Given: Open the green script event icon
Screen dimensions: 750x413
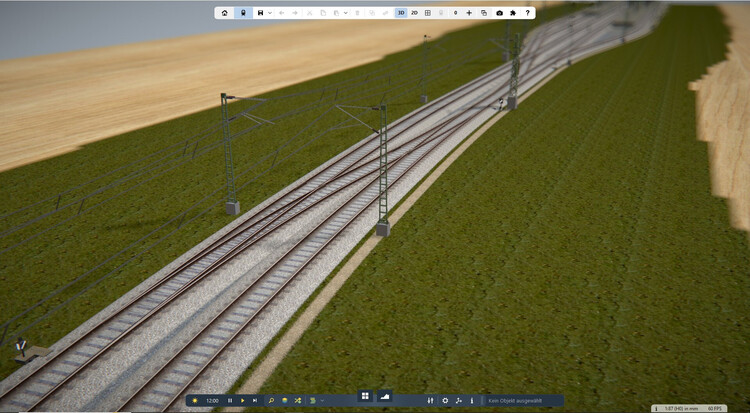Looking at the screenshot, I should click(x=313, y=401).
